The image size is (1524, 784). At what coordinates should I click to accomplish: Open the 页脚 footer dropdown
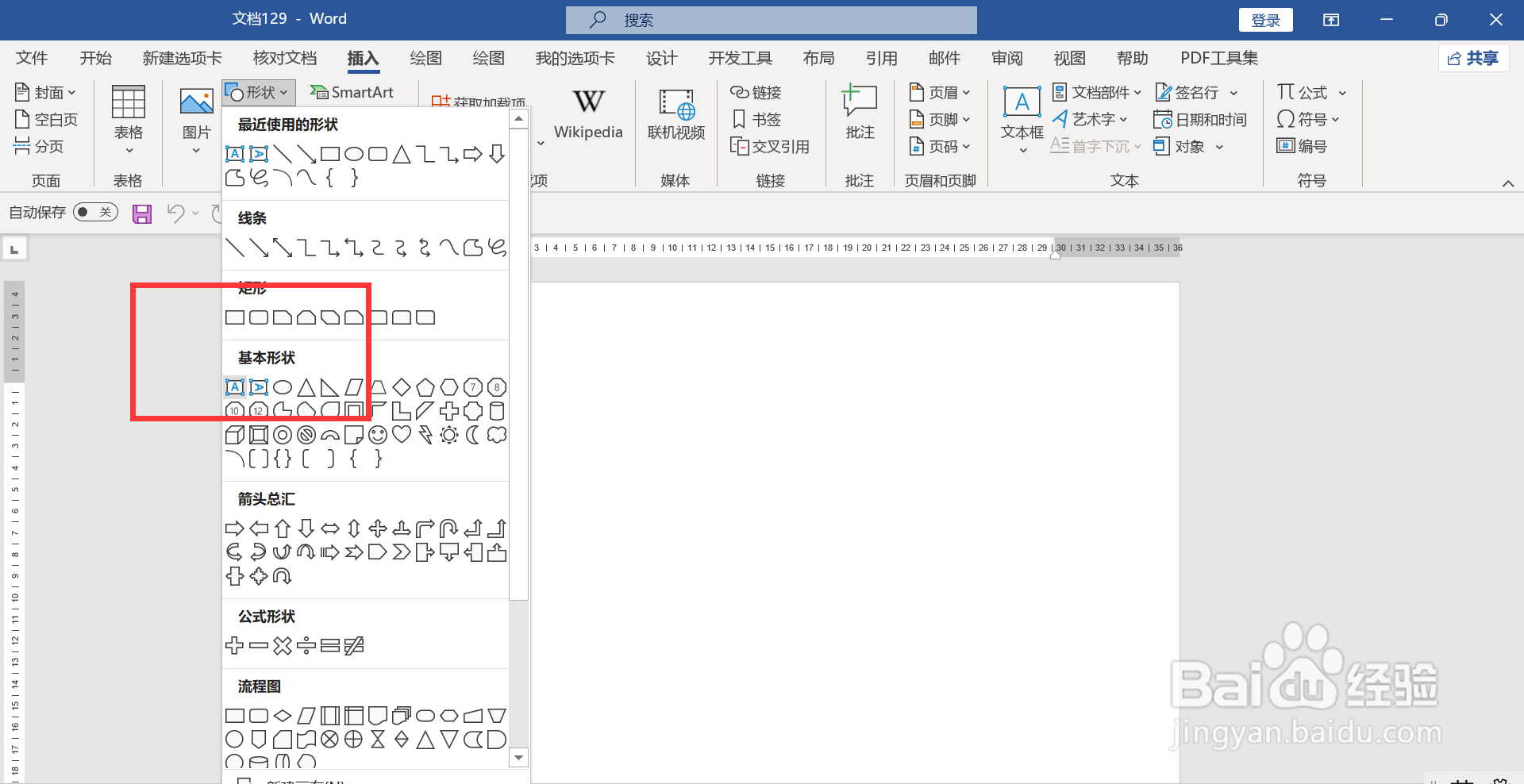[940, 120]
